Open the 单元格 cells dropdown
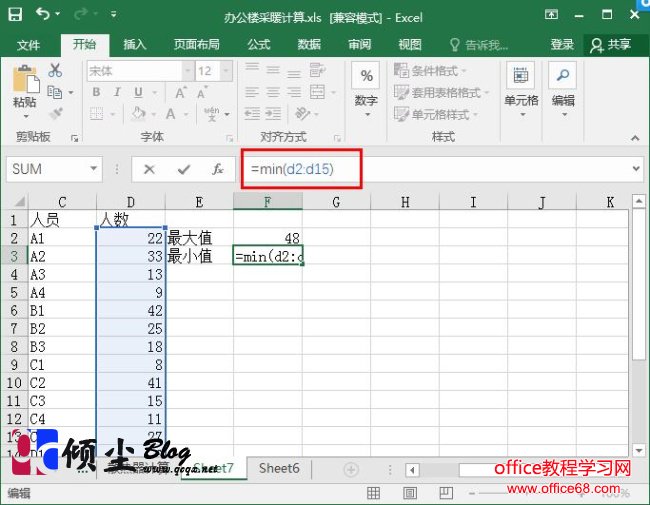Screen dimensions: 650x505 point(521,90)
